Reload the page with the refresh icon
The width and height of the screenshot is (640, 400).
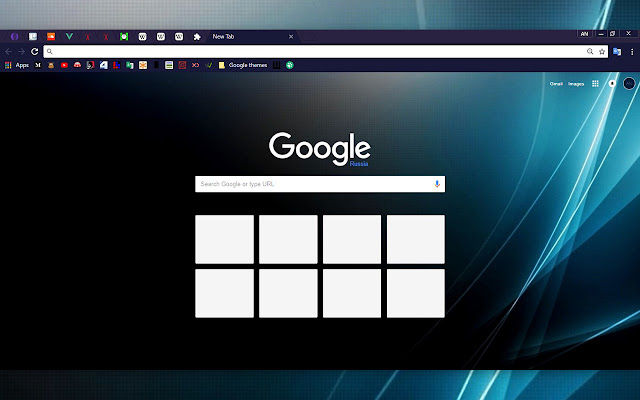(x=35, y=51)
